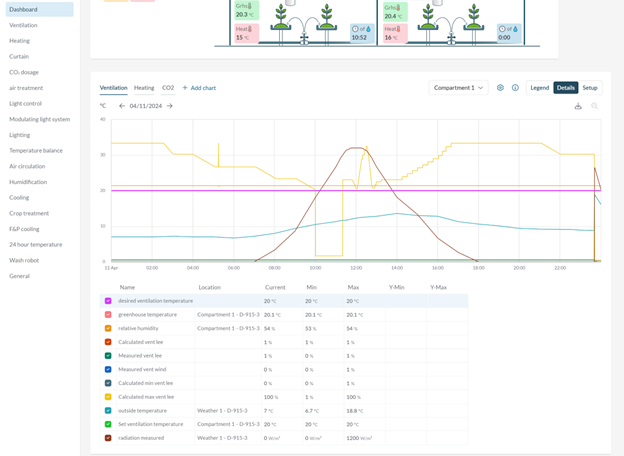This screenshot has height=456, width=624.
Task: Click the Legend button
Action: (x=539, y=88)
